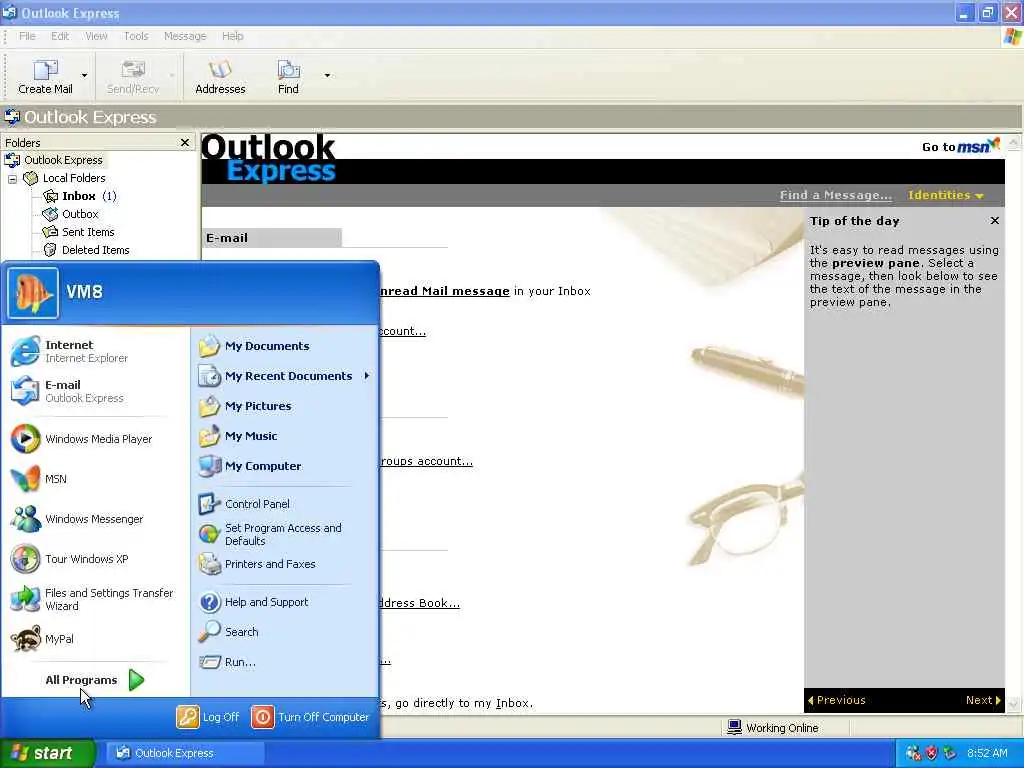Select Outlook Express root in folder tree
1024x768 pixels.
[63, 160]
